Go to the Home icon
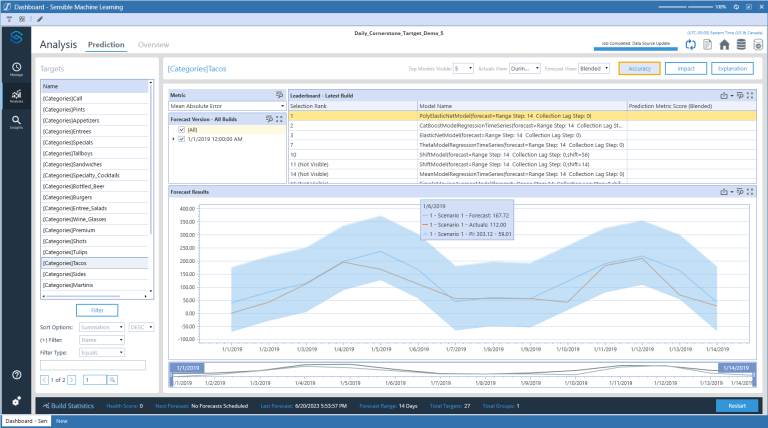Viewport: 768px width, 428px height. (724, 44)
